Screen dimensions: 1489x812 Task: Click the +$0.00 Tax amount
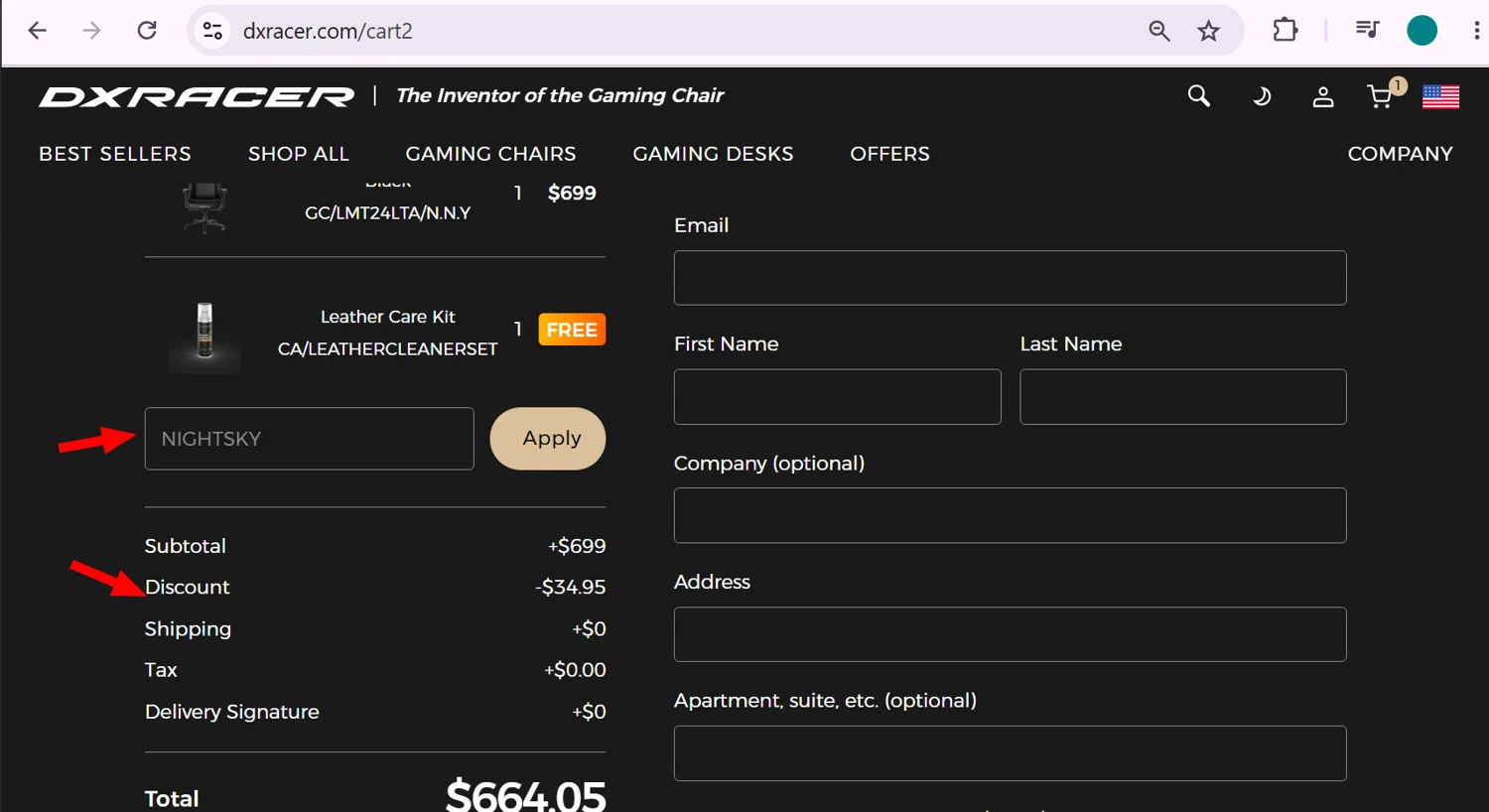tap(575, 670)
